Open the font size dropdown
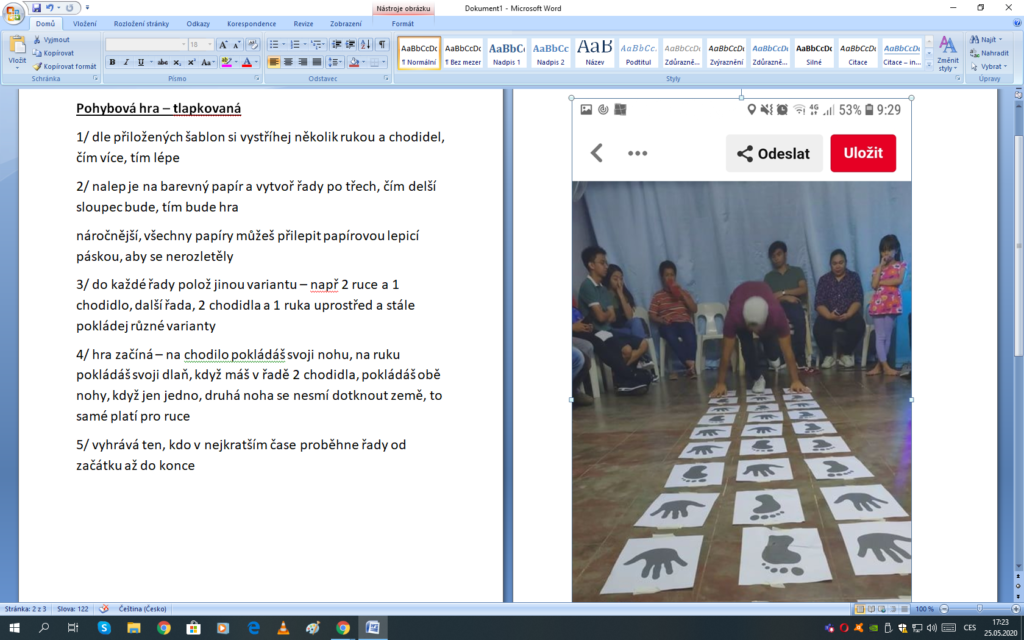The width and height of the screenshot is (1024, 640). click(x=210, y=44)
